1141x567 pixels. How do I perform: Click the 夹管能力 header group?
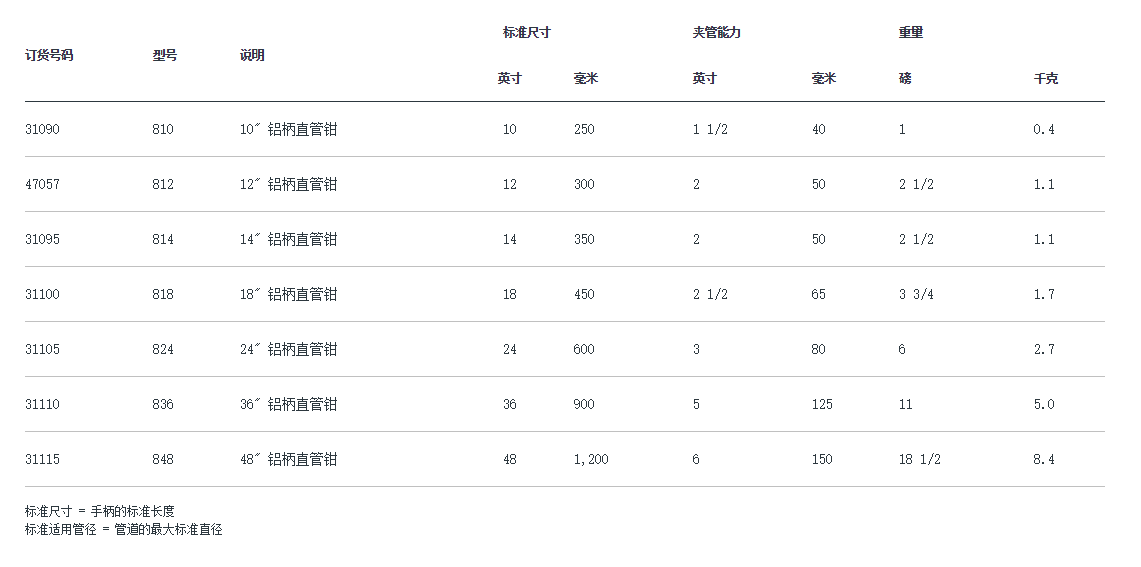716,32
